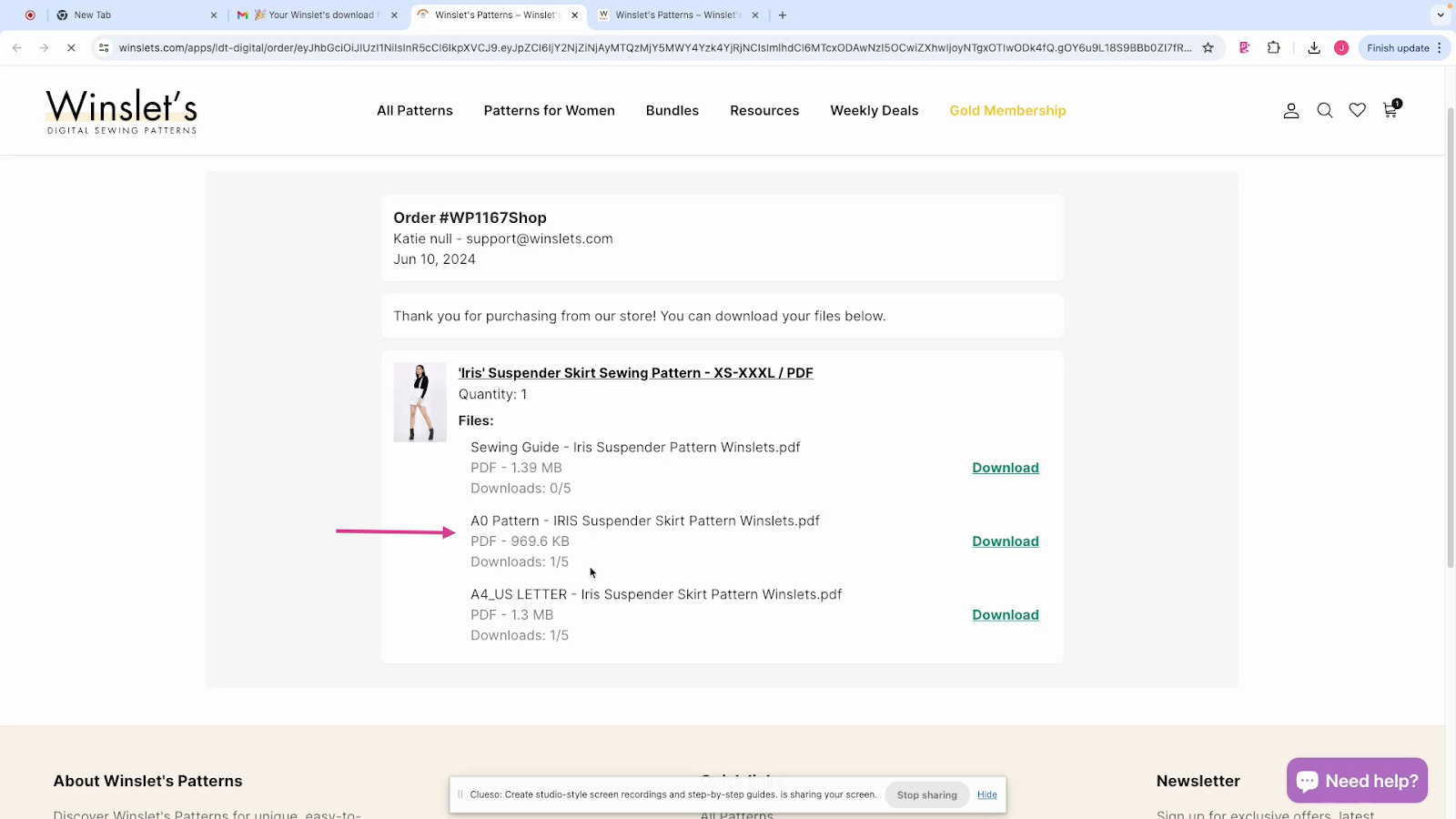This screenshot has width=1456, height=819.
Task: Click the Winslet's logo
Action: (x=122, y=111)
